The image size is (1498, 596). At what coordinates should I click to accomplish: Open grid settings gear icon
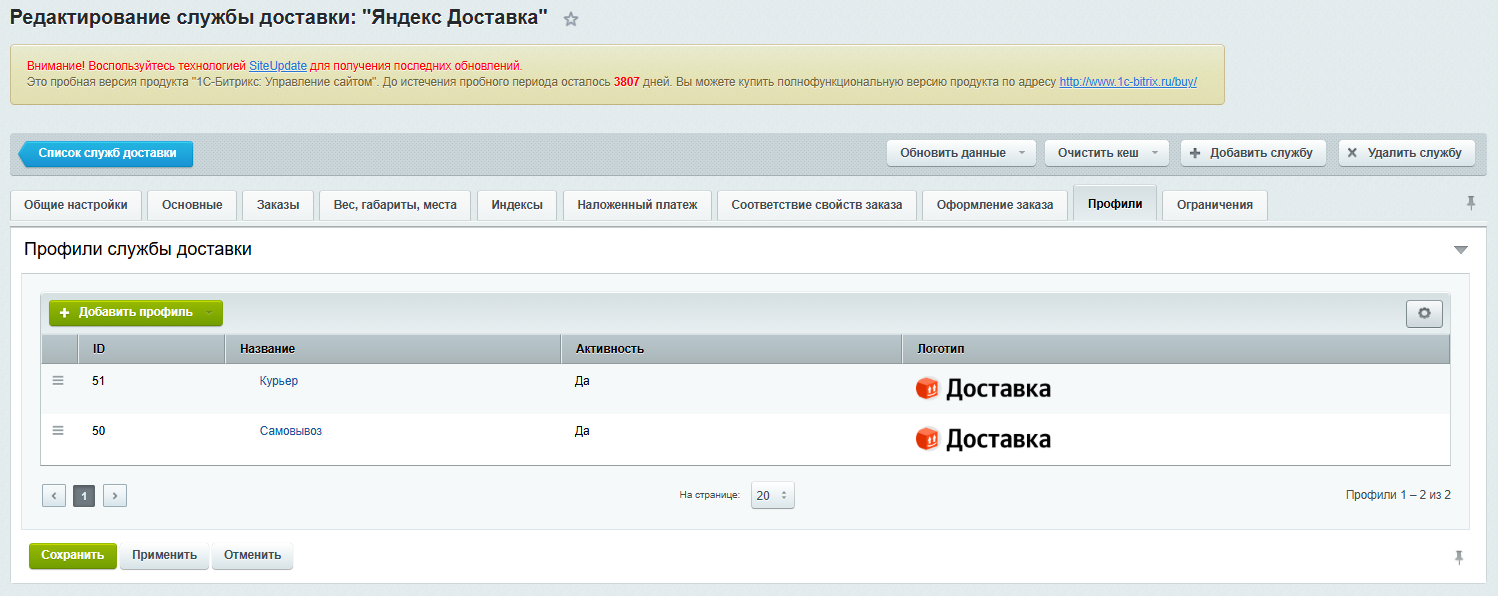pyautogui.click(x=1424, y=313)
